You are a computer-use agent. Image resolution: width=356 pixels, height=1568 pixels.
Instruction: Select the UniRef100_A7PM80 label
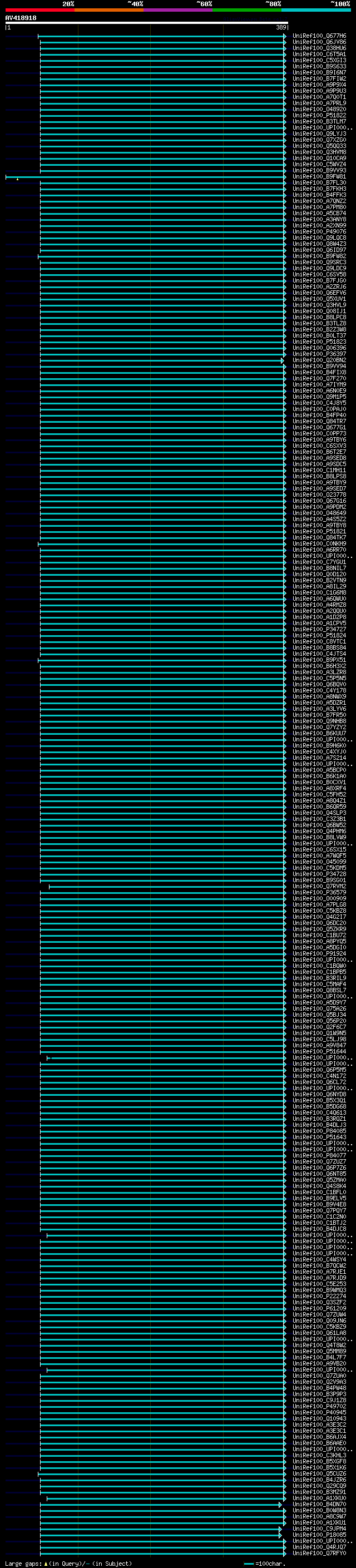pyautogui.click(x=319, y=207)
